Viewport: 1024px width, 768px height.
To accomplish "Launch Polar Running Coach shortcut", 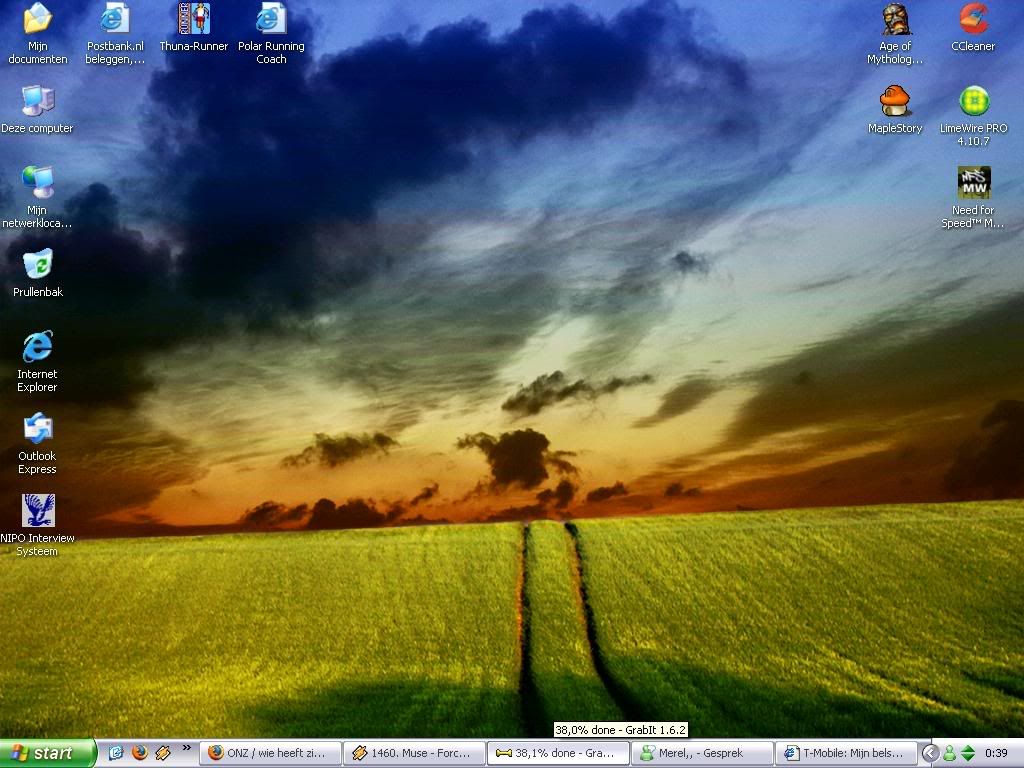I will coord(271,19).
